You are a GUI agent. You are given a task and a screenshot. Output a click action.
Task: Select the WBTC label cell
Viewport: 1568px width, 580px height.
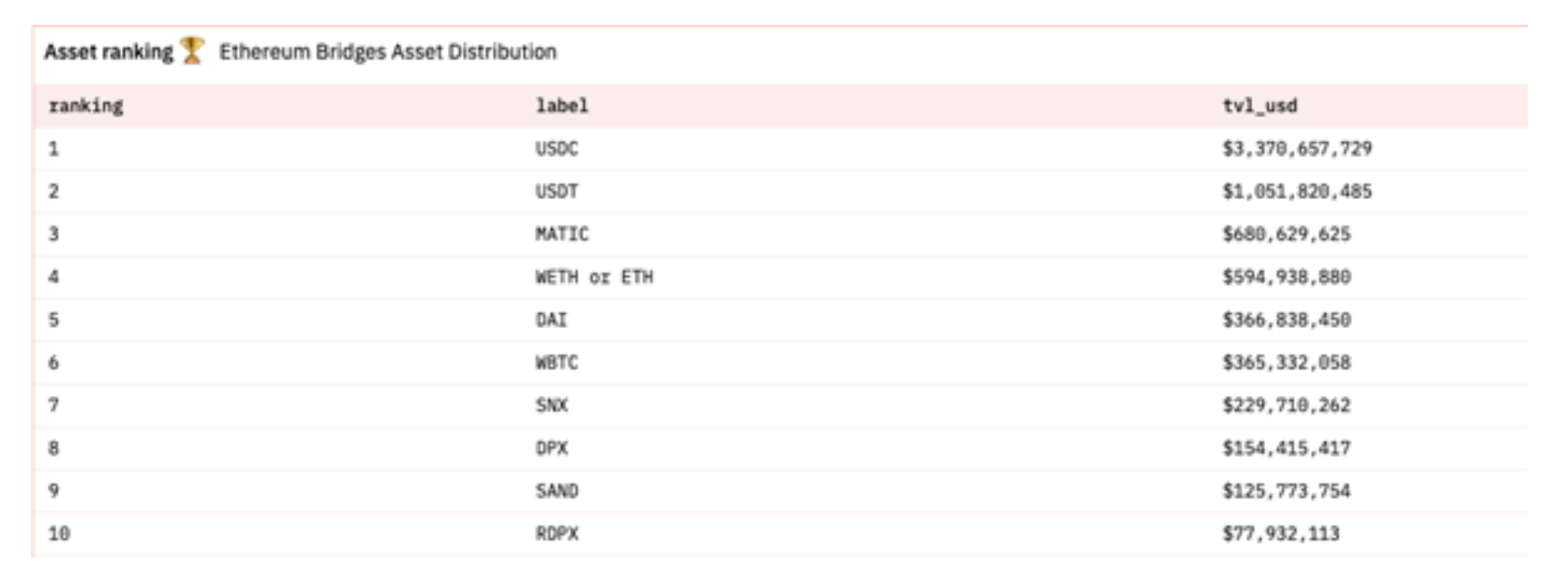[x=557, y=362]
